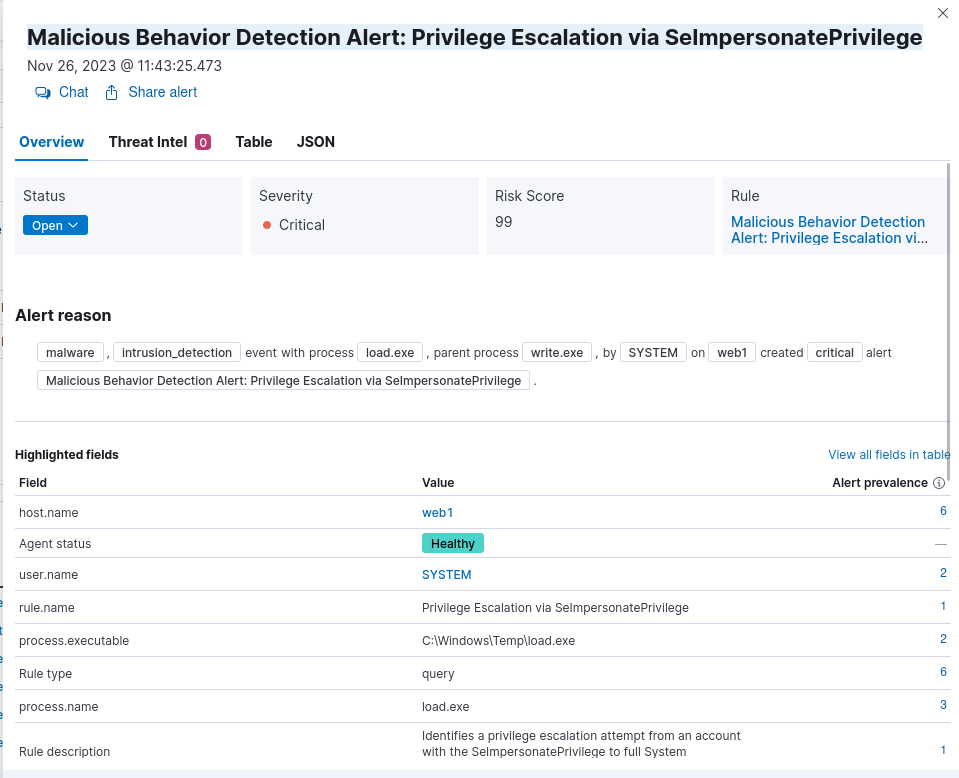
Task: Click the Alert prevalence info icon
Action: point(938,483)
